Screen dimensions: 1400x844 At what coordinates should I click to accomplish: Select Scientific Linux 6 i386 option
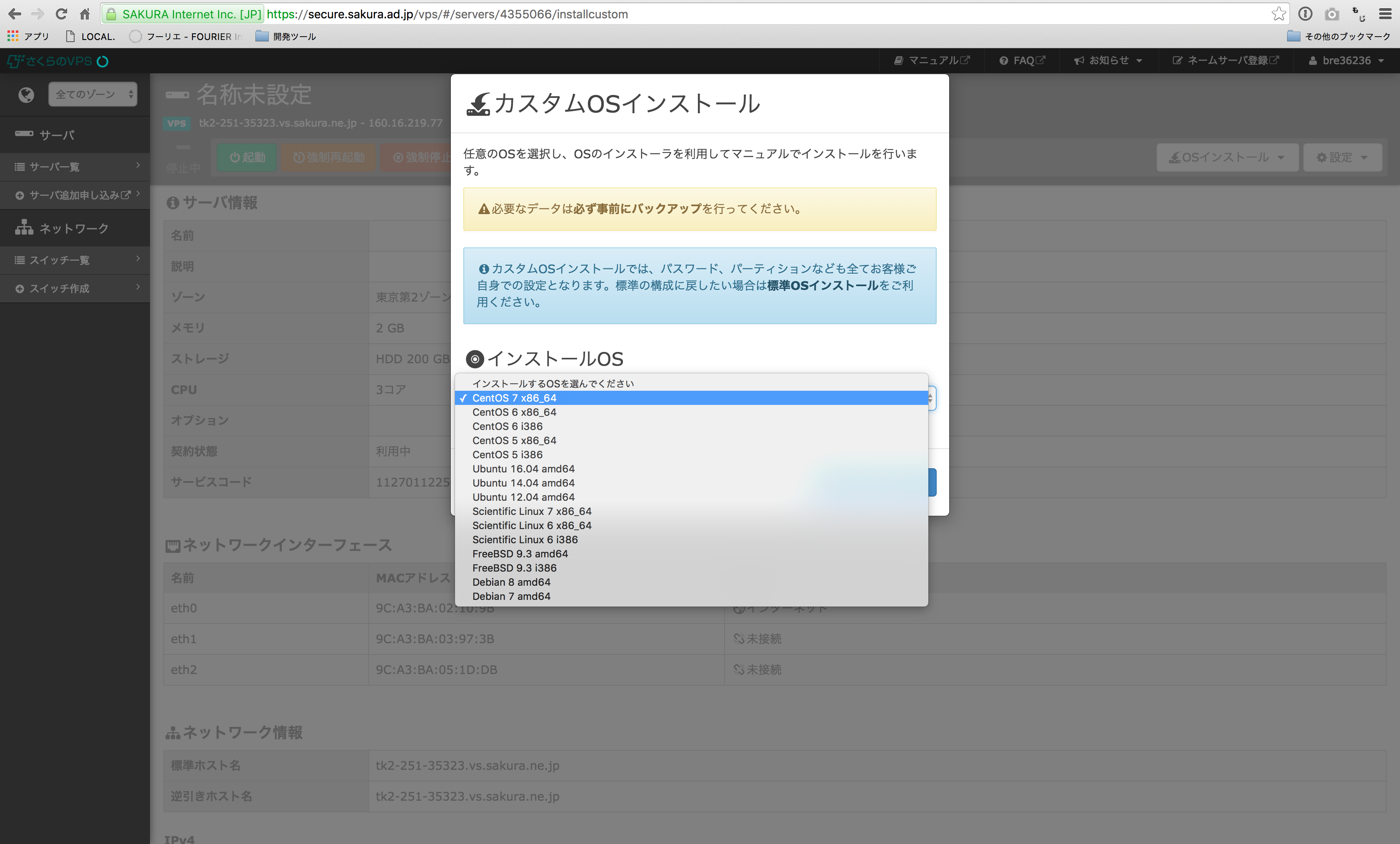(x=692, y=539)
